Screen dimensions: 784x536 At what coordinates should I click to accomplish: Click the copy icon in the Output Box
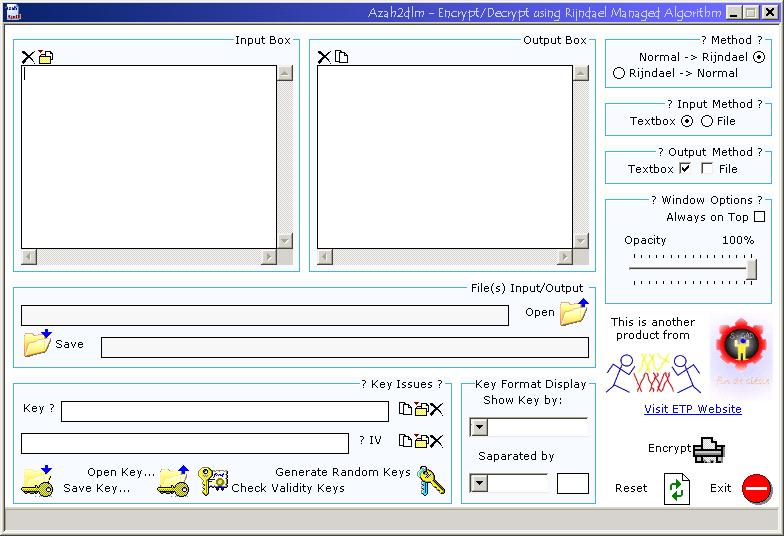tap(342, 57)
